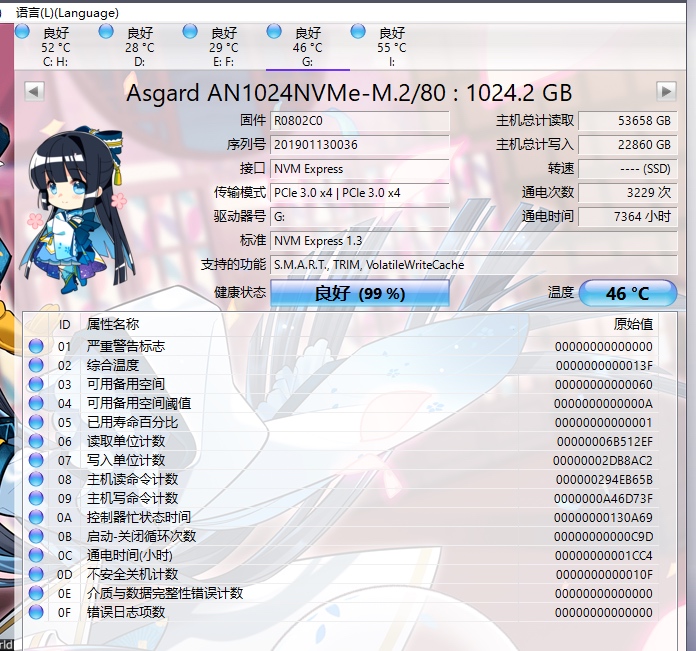Select the 综合温度 attribute name

113,365
